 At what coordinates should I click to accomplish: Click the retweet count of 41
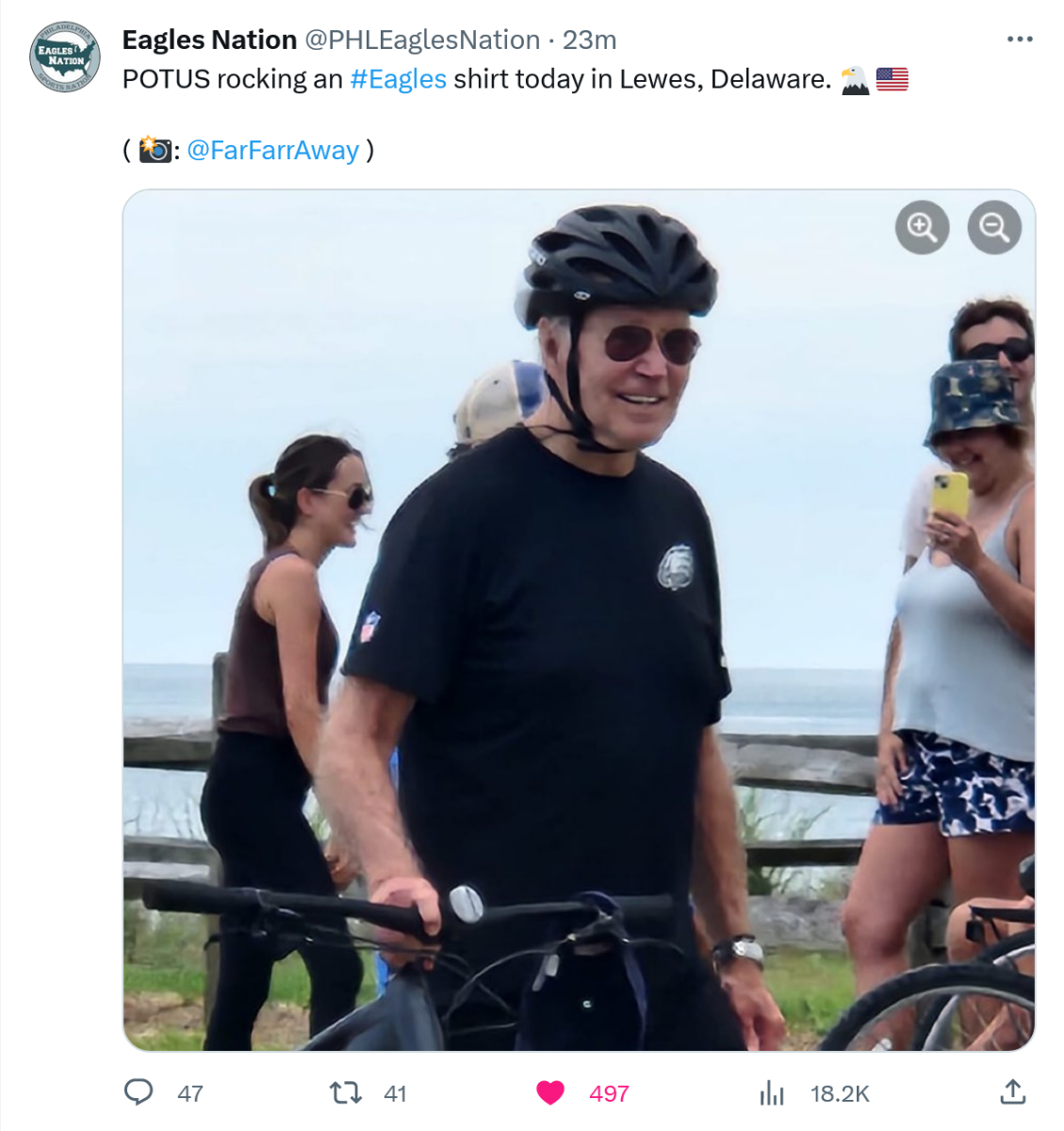[x=395, y=1093]
